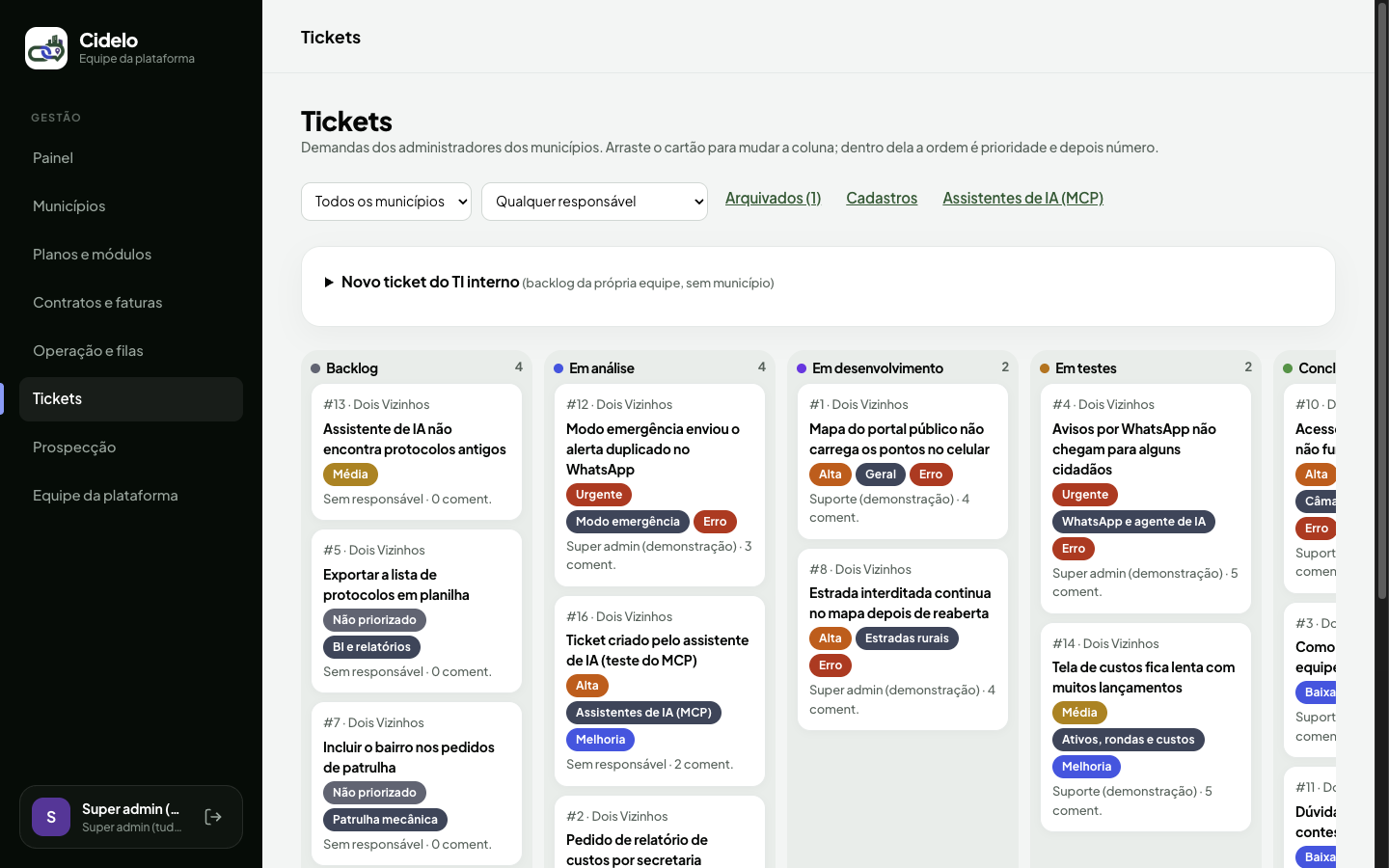The width and height of the screenshot is (1389, 868).
Task: Open ticket #14 Tela de custos lenta
Action: [x=1146, y=727]
